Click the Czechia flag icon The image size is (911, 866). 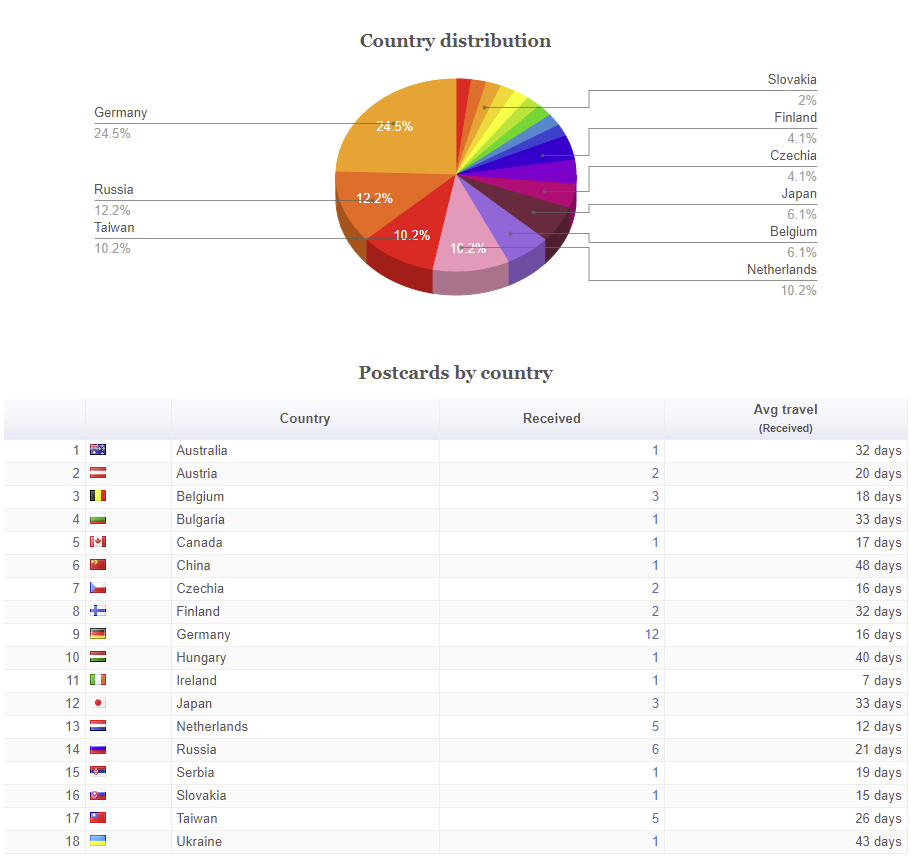point(98,588)
